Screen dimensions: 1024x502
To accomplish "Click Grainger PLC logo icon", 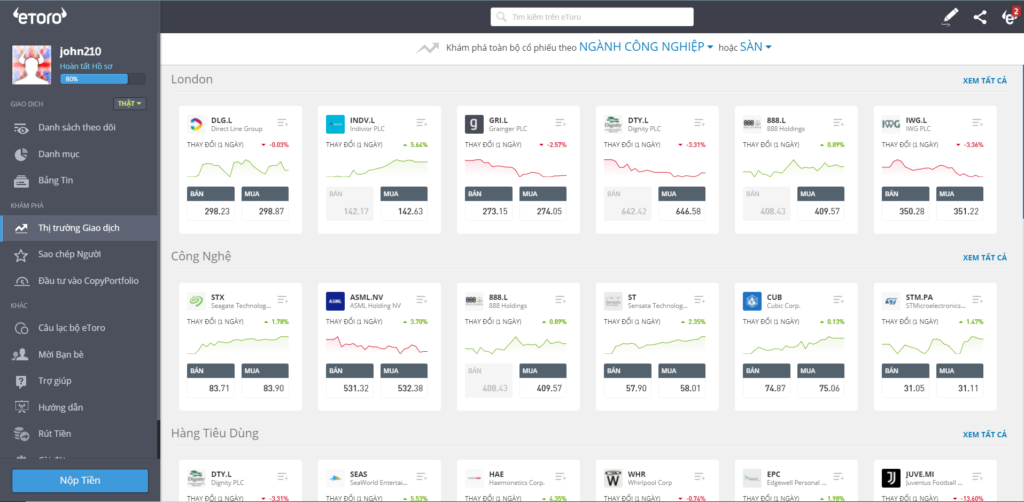I will coord(474,124).
